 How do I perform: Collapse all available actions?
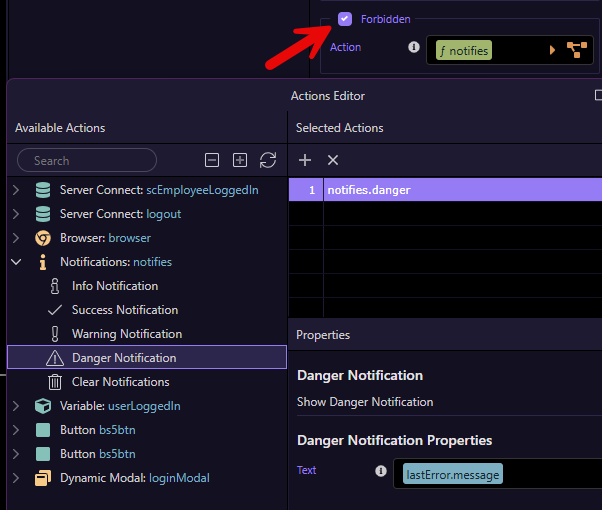212,160
